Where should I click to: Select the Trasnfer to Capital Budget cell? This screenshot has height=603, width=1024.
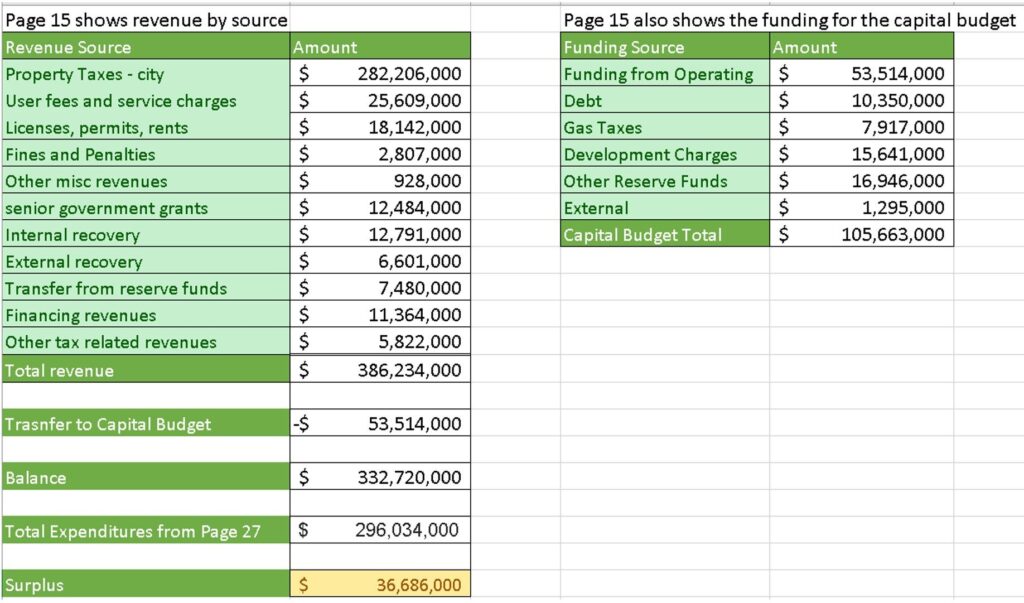click(x=146, y=424)
